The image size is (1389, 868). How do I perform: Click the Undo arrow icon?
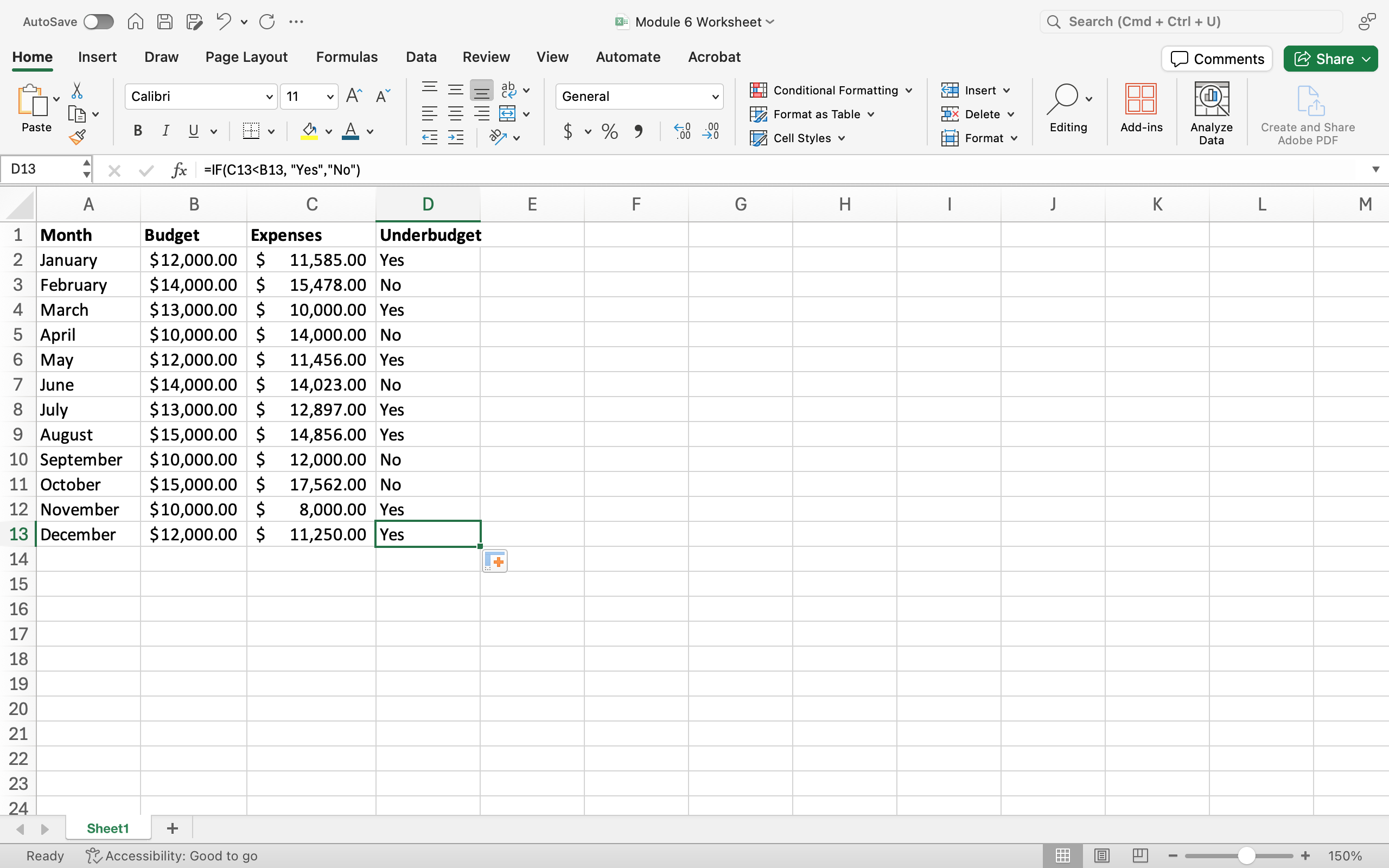[224, 22]
